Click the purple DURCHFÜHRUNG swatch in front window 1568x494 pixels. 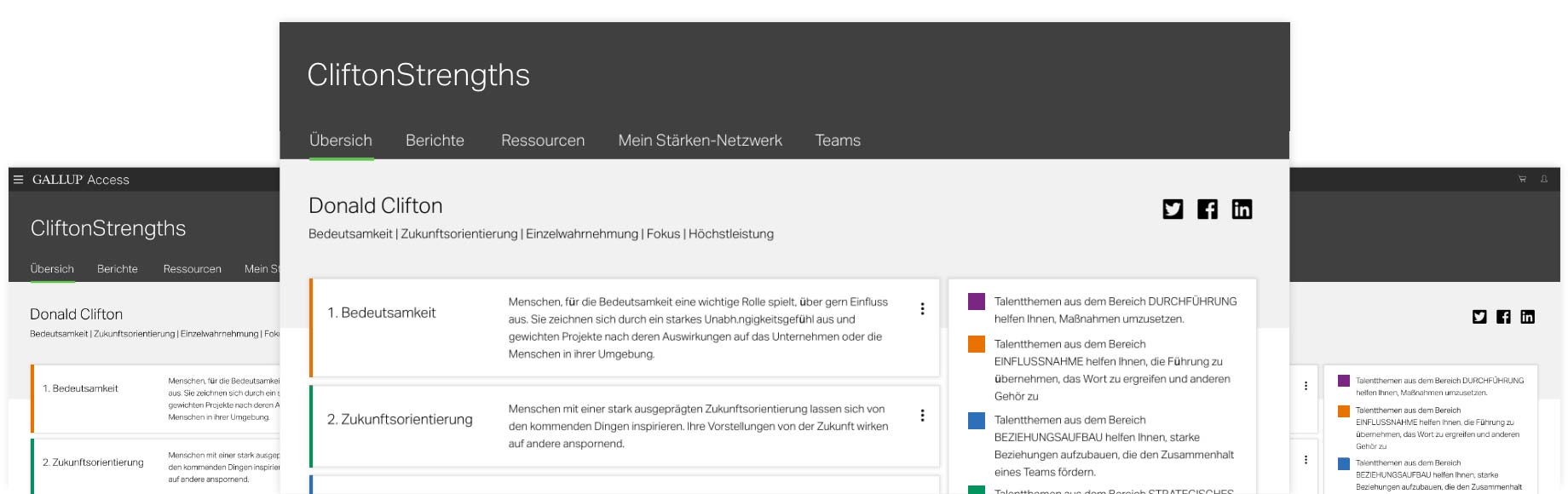[x=977, y=302]
